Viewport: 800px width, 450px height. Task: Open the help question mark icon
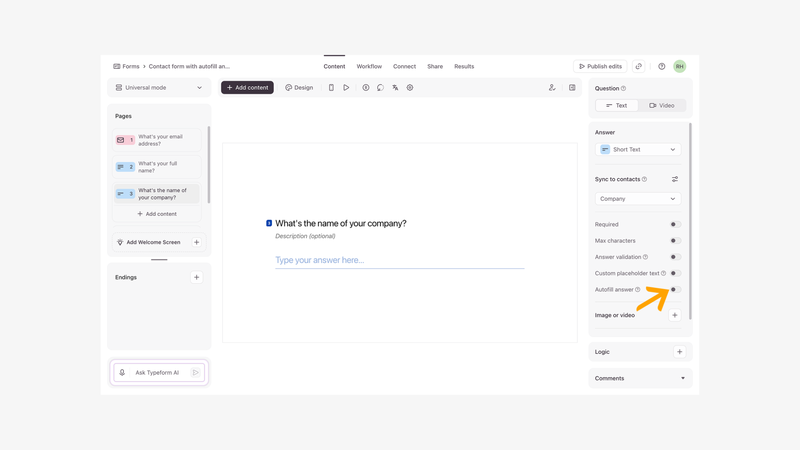pos(662,66)
